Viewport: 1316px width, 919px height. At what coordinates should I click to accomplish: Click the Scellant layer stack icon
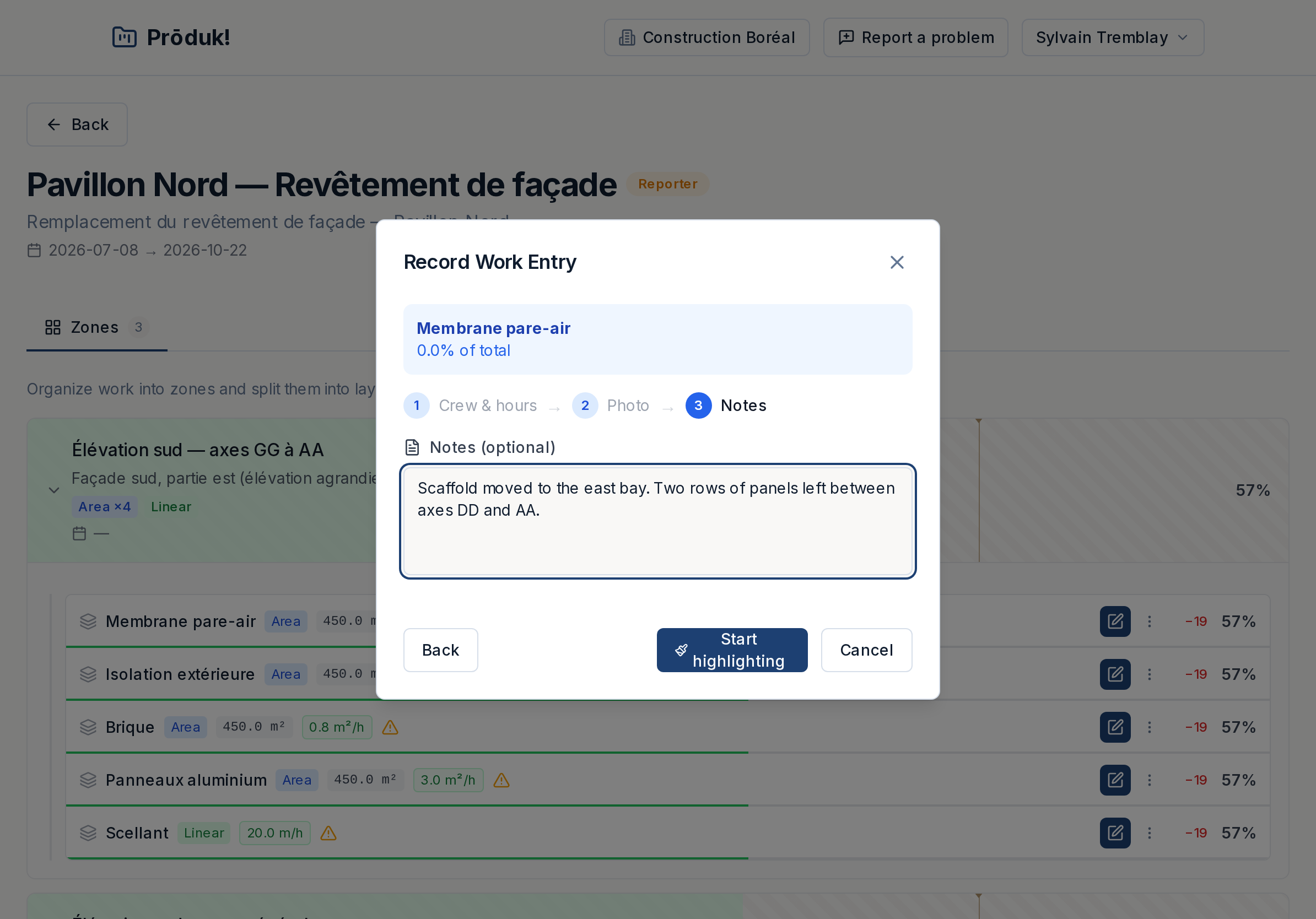[x=88, y=832]
